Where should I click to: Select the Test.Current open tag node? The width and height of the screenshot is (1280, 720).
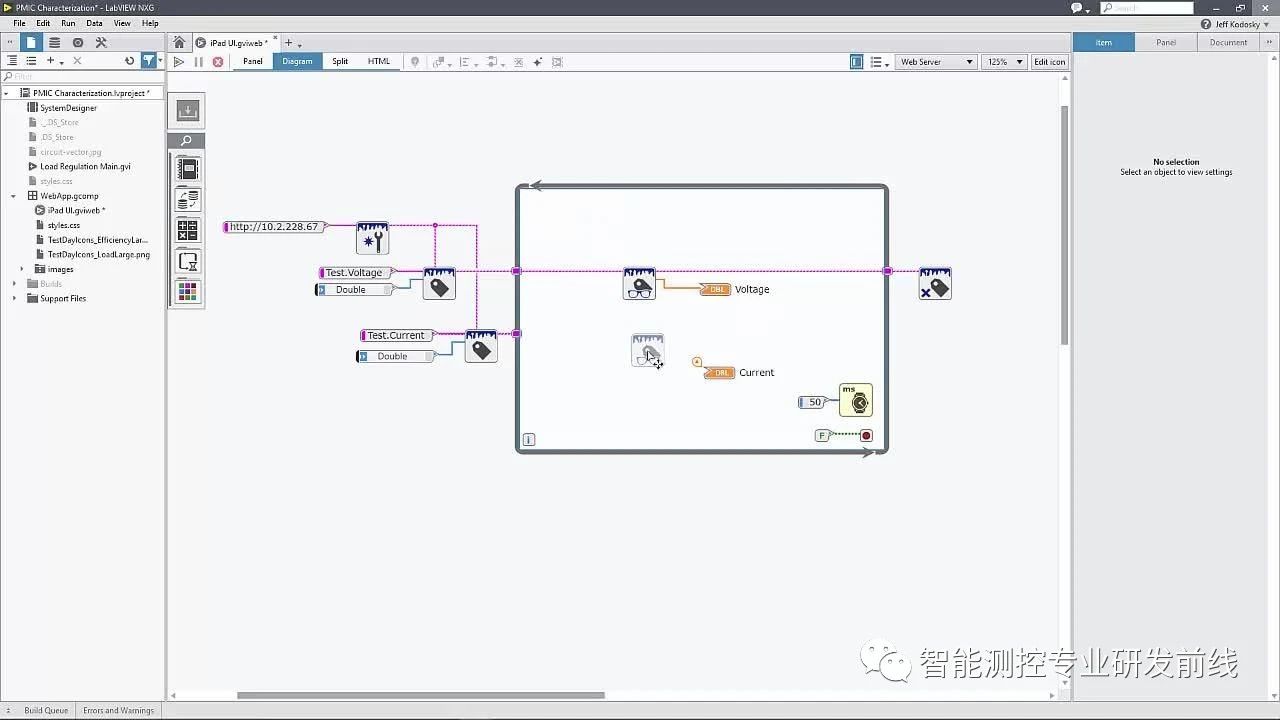click(481, 346)
